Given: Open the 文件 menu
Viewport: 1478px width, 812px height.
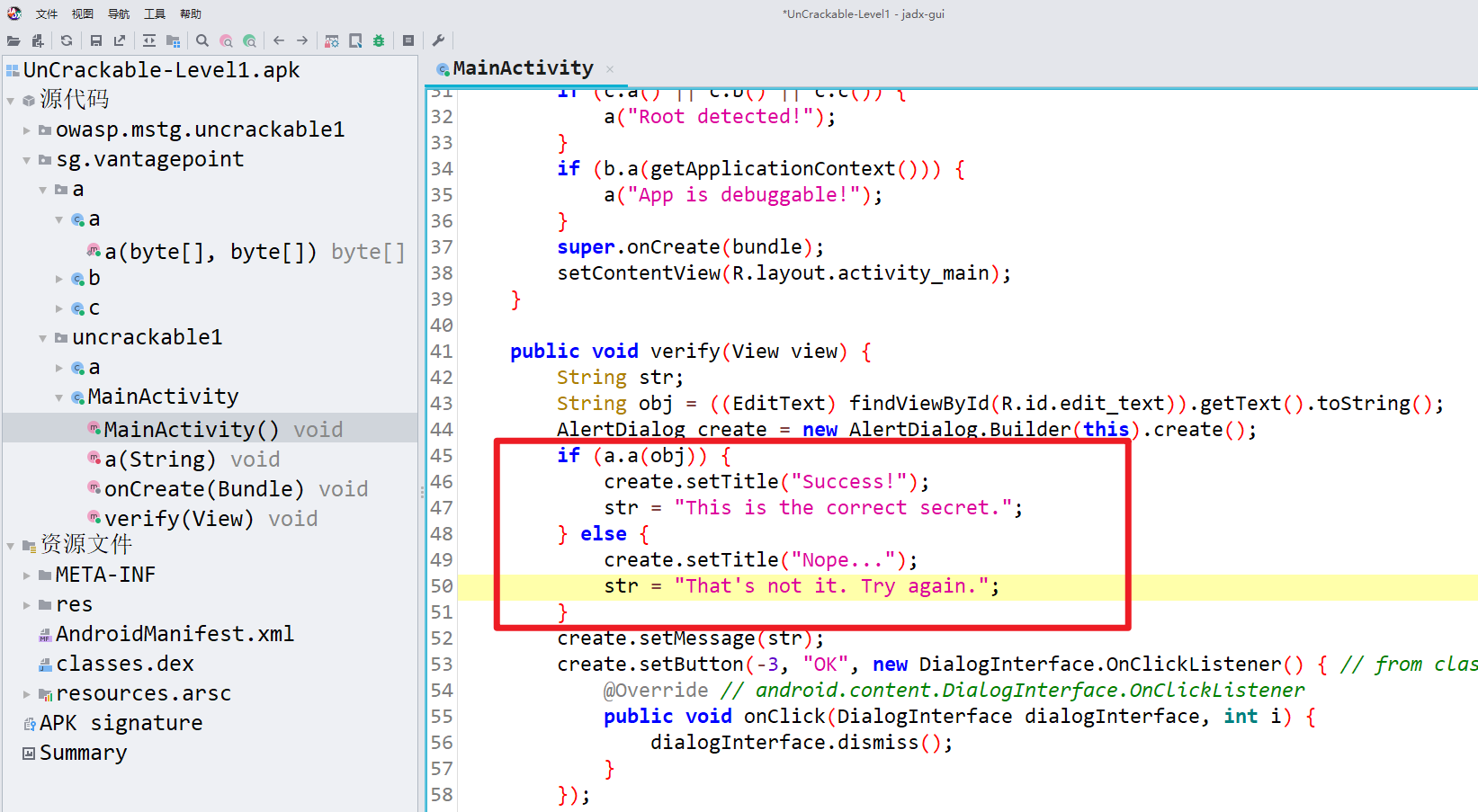Looking at the screenshot, I should point(47,13).
